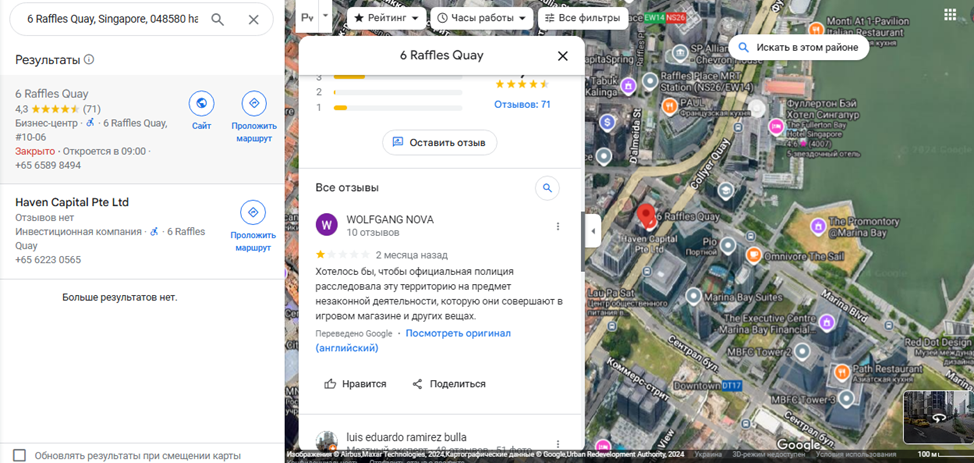Click PAUL restaurant marker on map
Screen dimensions: 974x463
click(x=669, y=106)
